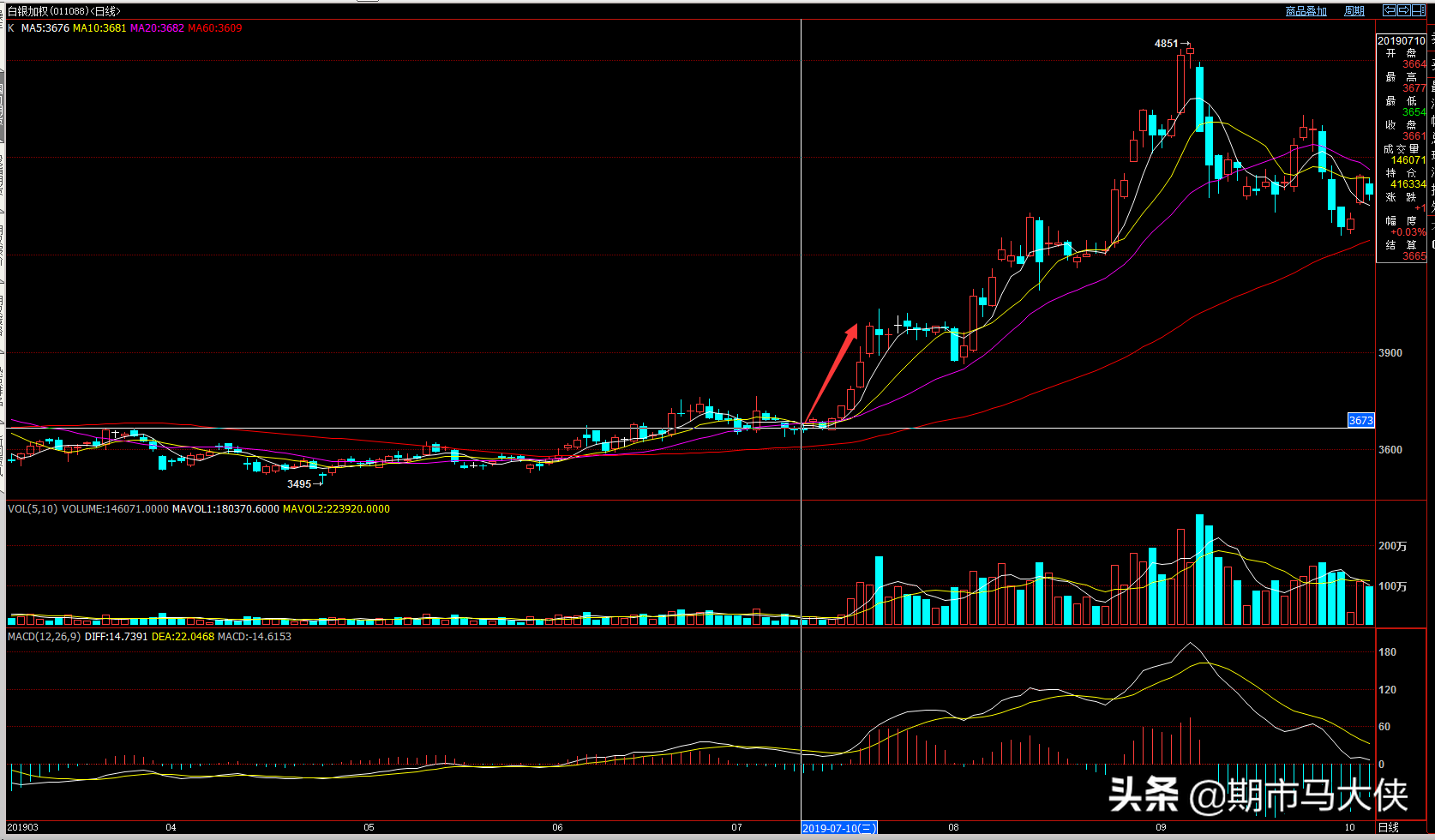Click the 20190710 date in info panel
This screenshot has width=1435, height=840.
coord(1402,40)
